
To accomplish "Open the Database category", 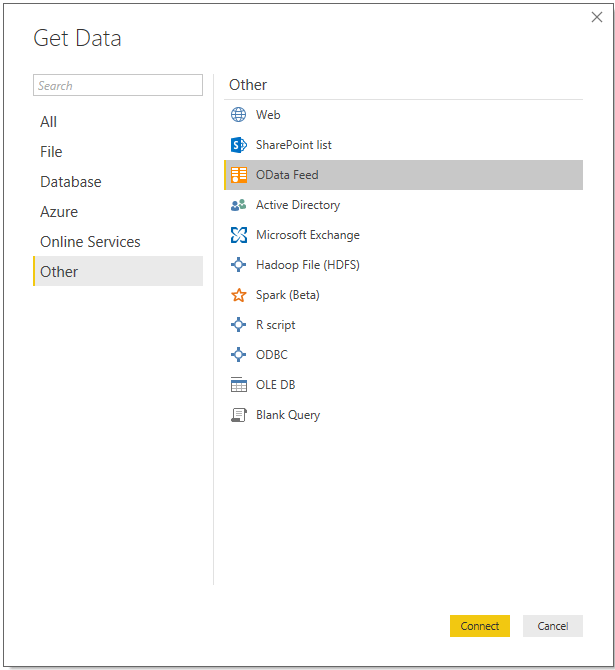I will [x=70, y=182].
